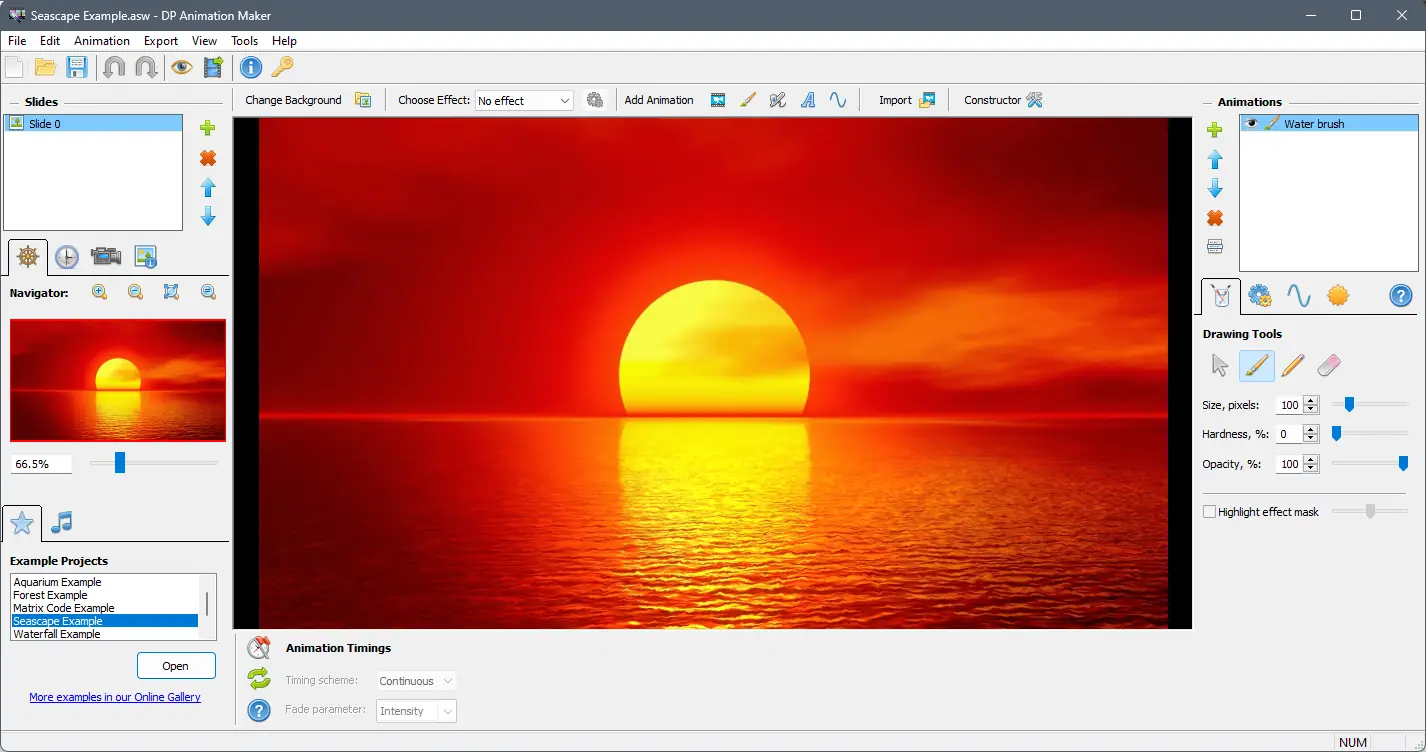The height and width of the screenshot is (752, 1426).
Task: Open the Export menu
Action: pyautogui.click(x=161, y=41)
